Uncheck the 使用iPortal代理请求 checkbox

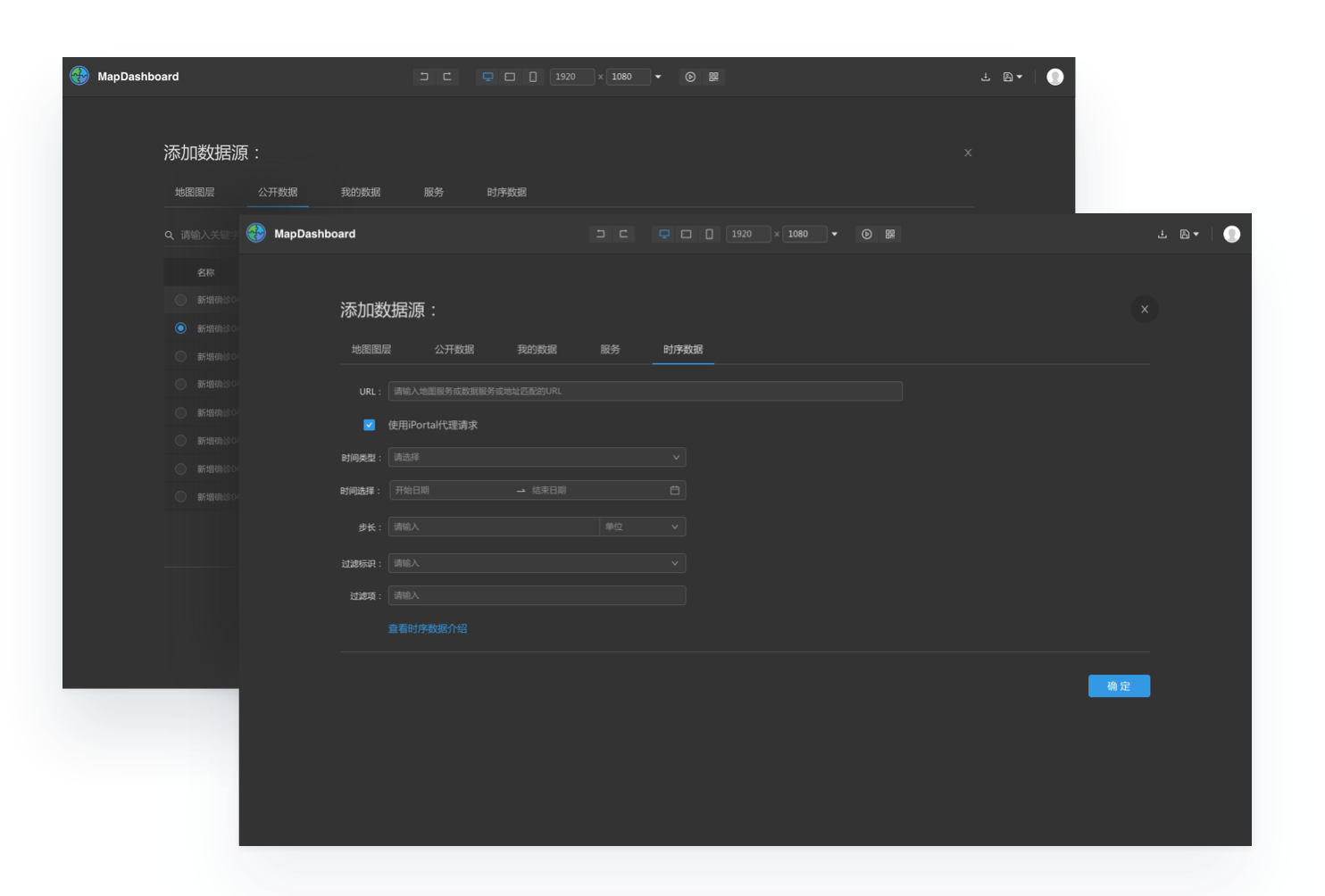click(369, 425)
